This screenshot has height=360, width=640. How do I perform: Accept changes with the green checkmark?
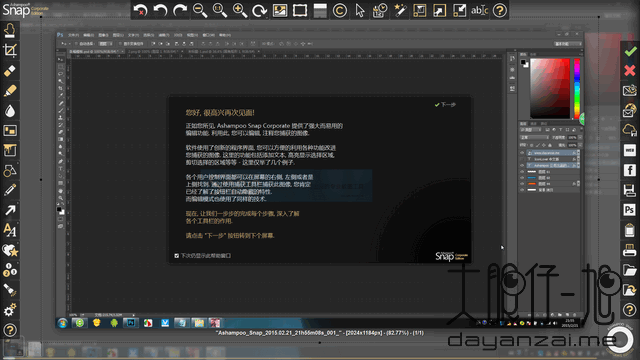(x=630, y=51)
